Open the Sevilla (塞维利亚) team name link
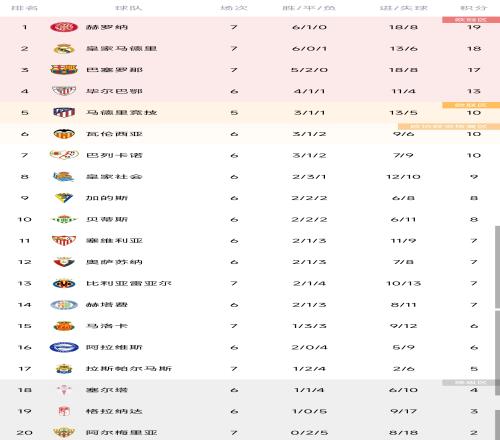The width and height of the screenshot is (500, 440). pos(114,241)
